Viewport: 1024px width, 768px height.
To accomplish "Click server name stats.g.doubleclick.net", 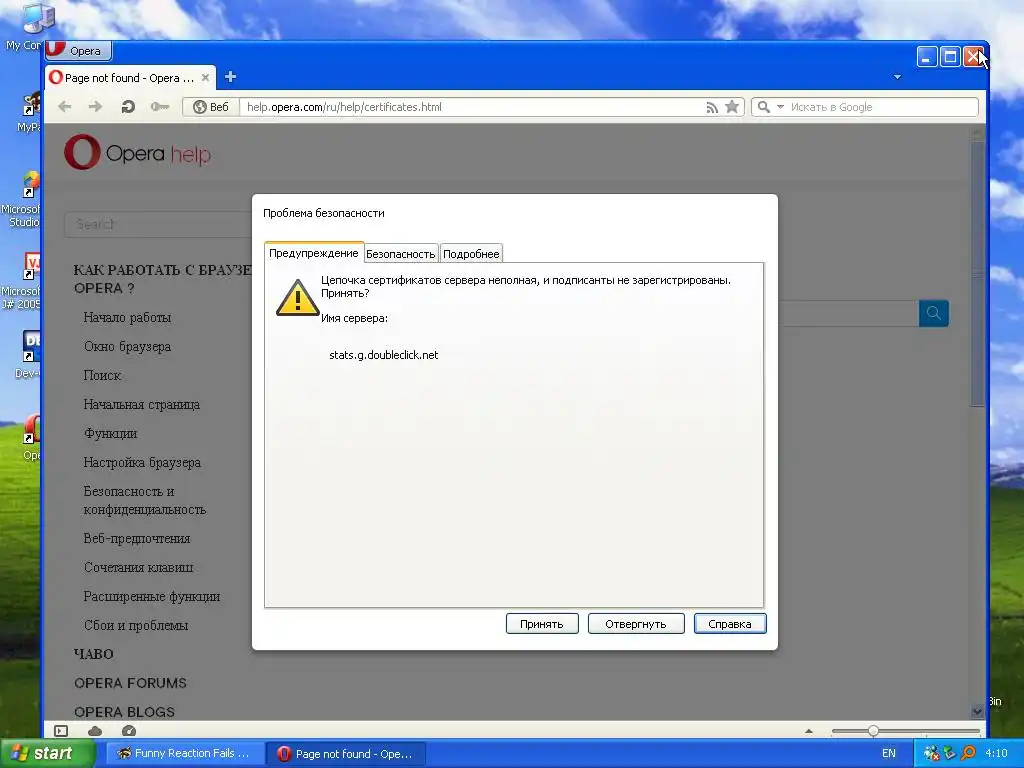I will [383, 355].
